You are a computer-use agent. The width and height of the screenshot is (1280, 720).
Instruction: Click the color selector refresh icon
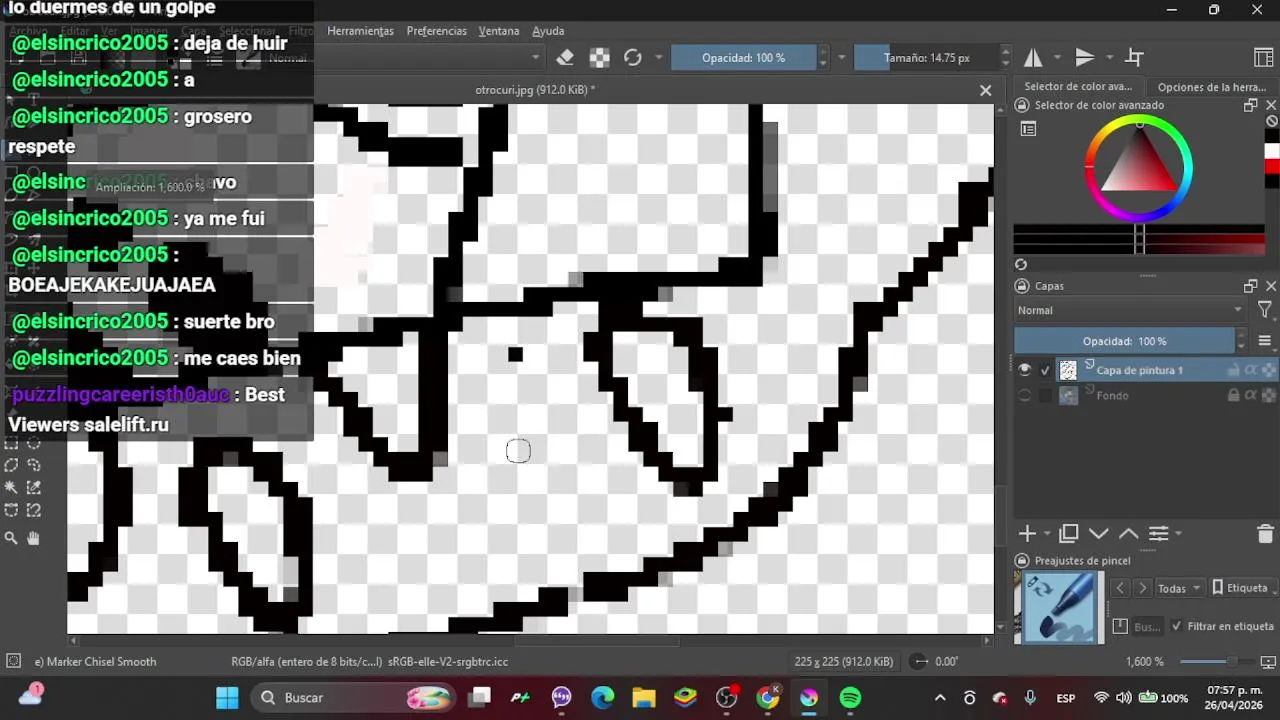[1021, 265]
